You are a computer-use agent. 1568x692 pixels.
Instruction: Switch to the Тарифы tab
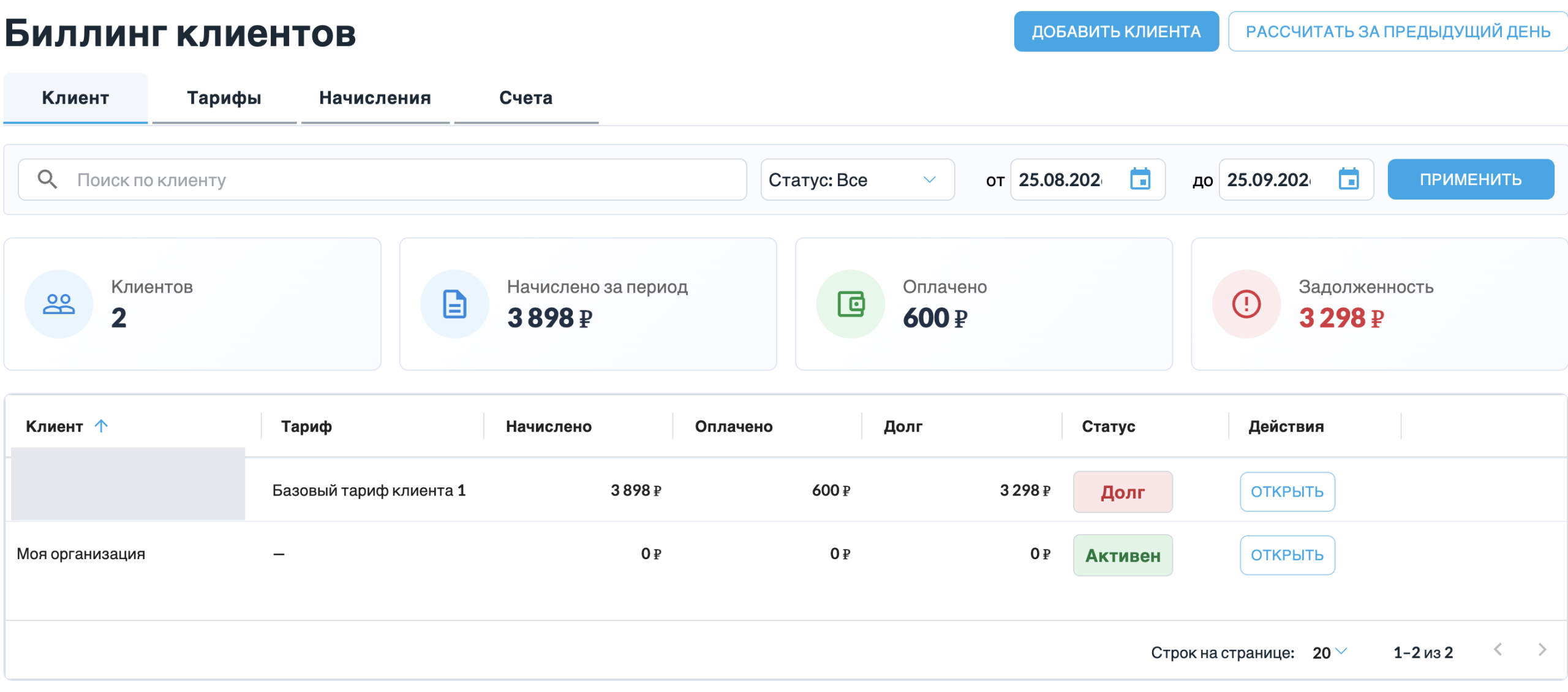224,98
